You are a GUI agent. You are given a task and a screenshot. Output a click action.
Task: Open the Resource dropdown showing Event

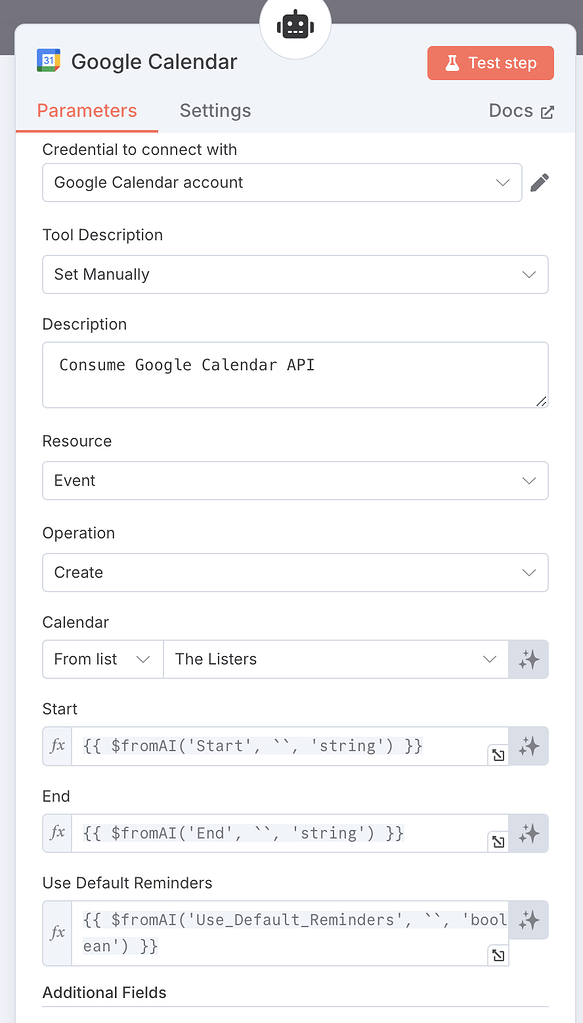295,481
